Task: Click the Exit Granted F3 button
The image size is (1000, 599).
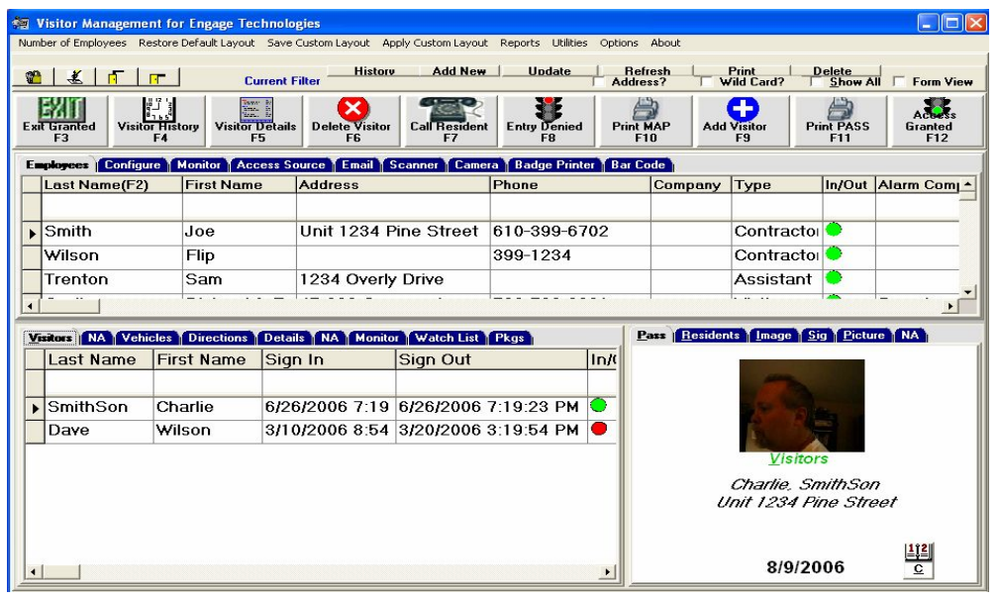Action: [x=60, y=121]
